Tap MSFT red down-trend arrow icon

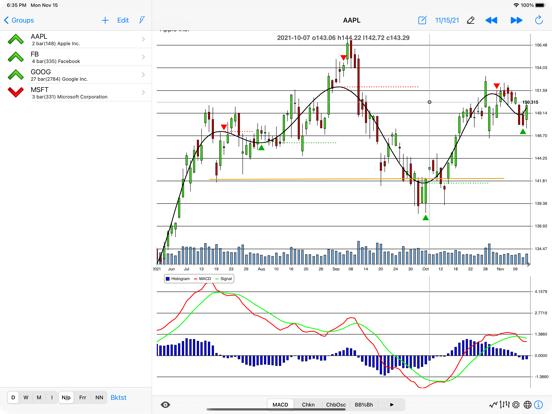click(x=16, y=92)
